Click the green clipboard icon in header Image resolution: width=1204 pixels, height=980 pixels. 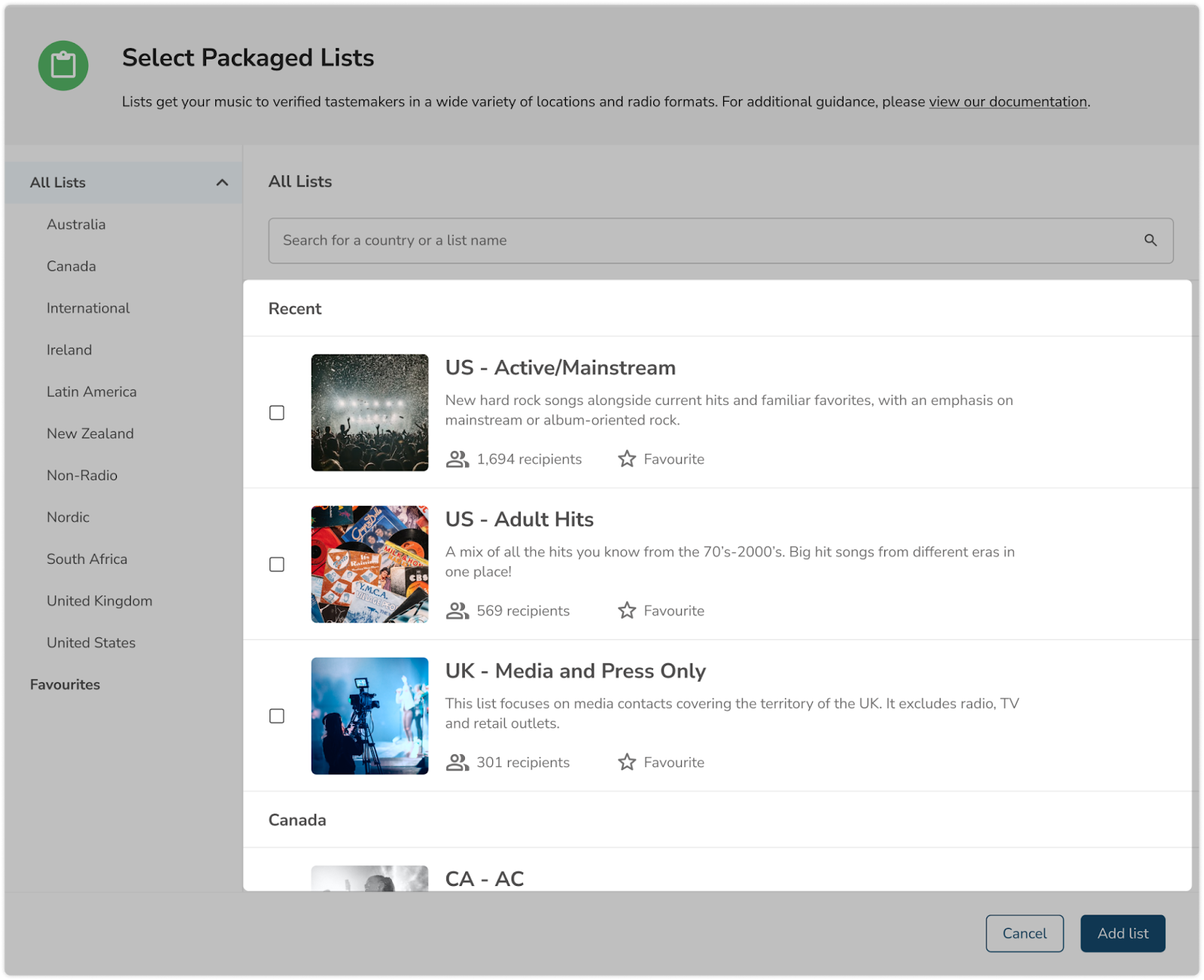(x=63, y=65)
